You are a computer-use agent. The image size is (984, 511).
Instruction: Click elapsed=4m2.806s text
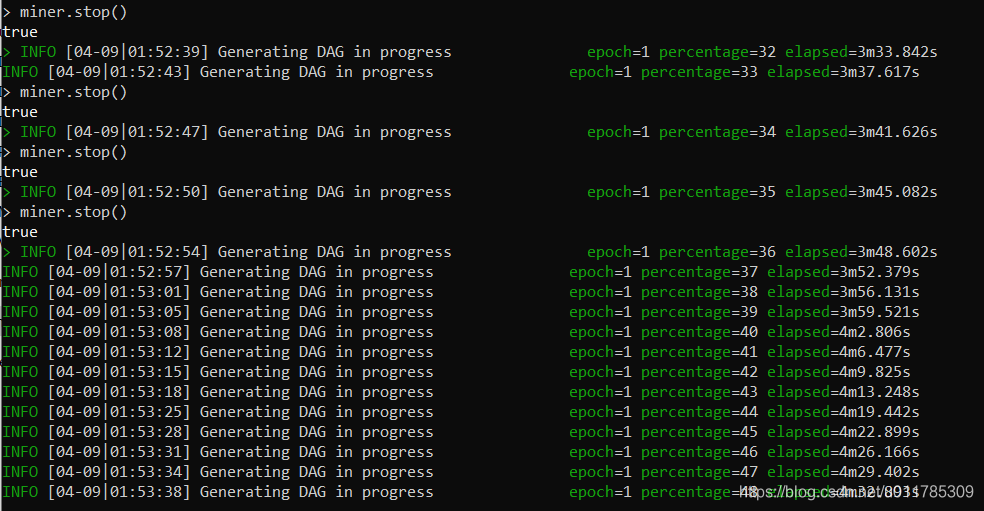point(838,332)
